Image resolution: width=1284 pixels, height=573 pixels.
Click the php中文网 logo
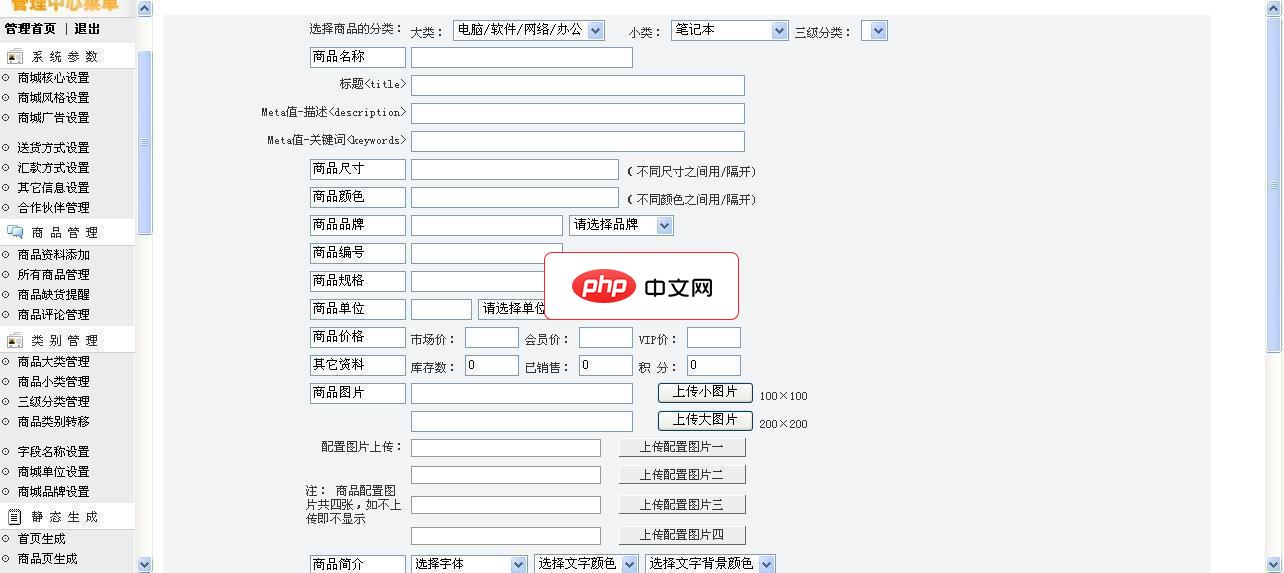642,287
